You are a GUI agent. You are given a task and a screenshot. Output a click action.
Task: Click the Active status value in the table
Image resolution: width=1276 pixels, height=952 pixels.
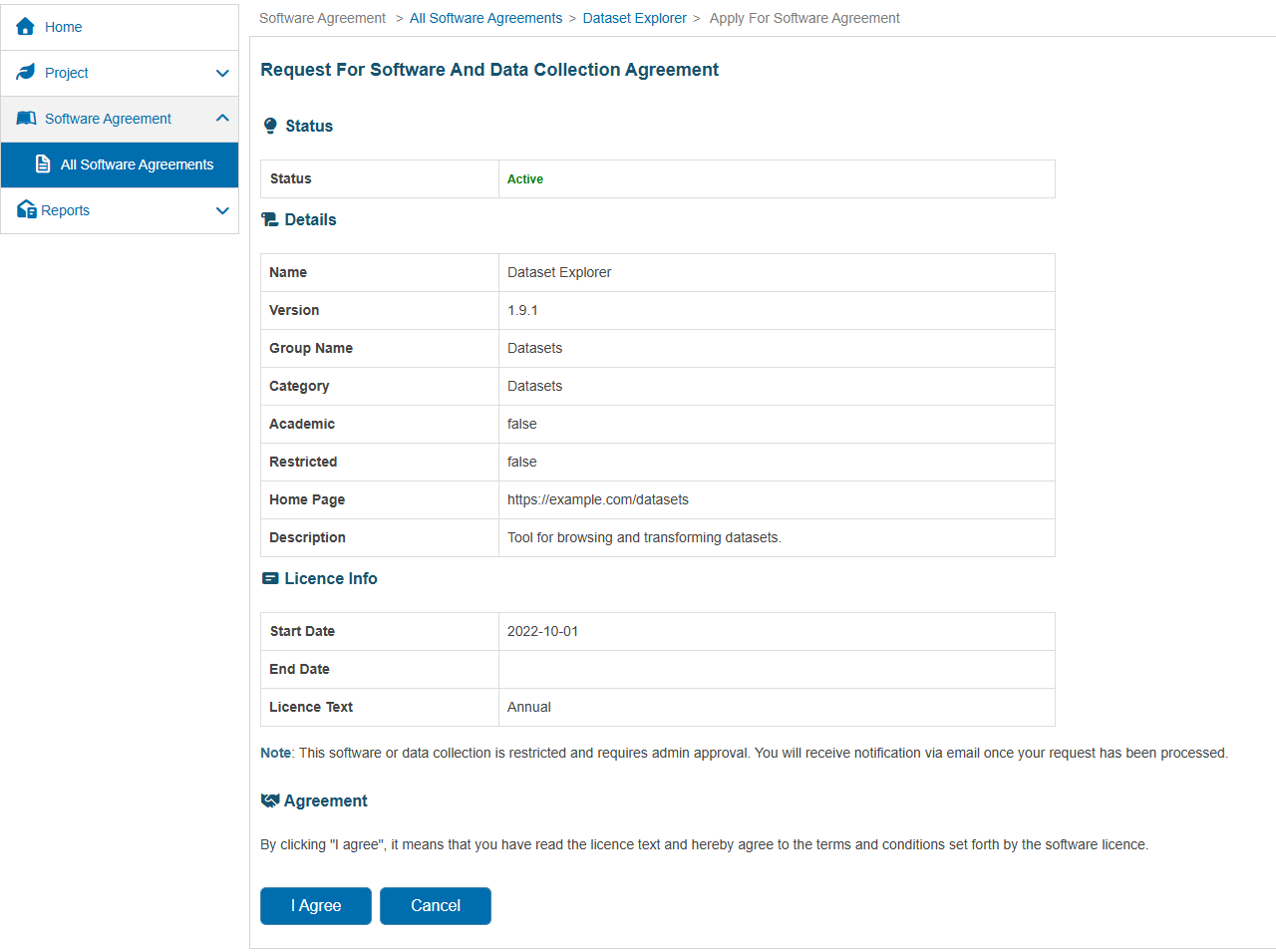pos(525,178)
